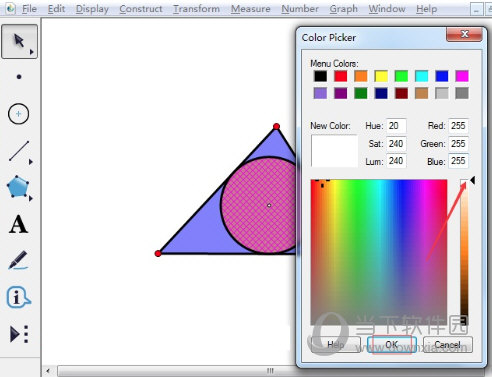Image resolution: width=492 pixels, height=377 pixels.
Task: Select the Point tool
Action: [19, 77]
